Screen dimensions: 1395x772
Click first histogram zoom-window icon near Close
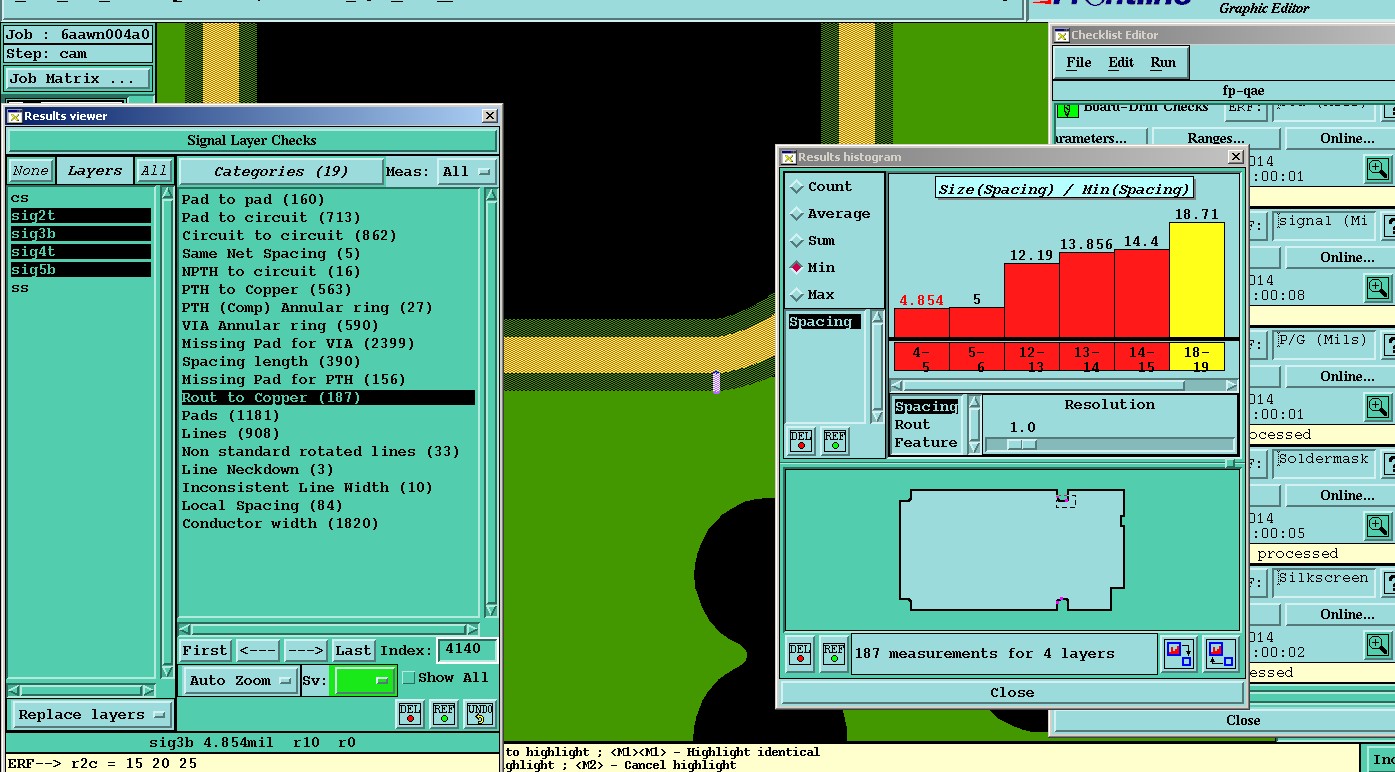pyautogui.click(x=1180, y=654)
